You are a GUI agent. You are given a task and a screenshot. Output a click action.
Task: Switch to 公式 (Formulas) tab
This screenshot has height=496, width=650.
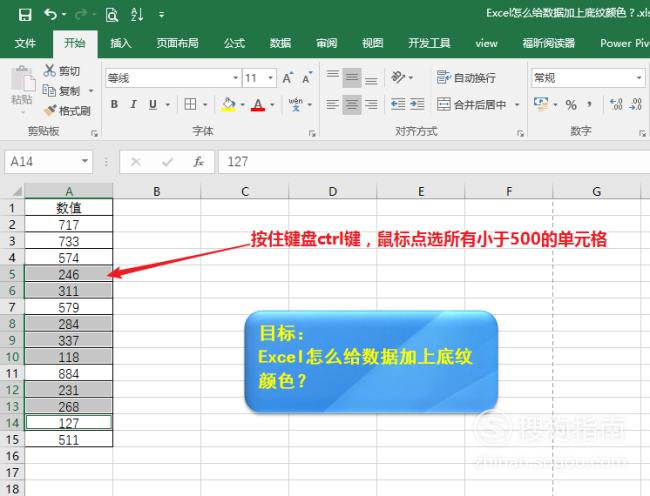pyautogui.click(x=234, y=43)
